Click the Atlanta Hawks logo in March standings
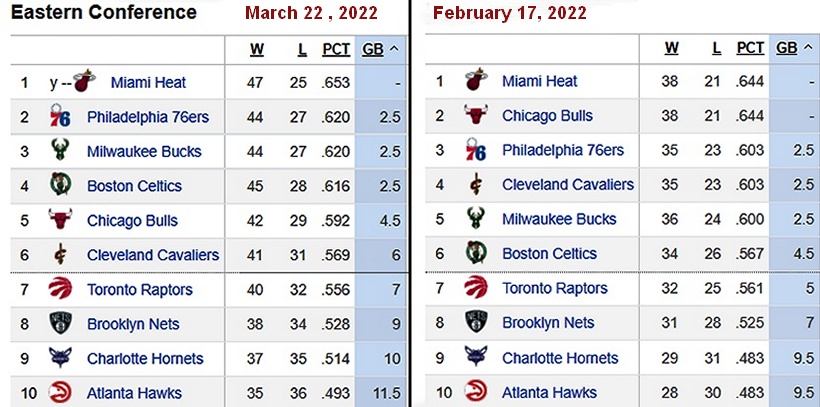This screenshot has height=407, width=820. (60, 393)
